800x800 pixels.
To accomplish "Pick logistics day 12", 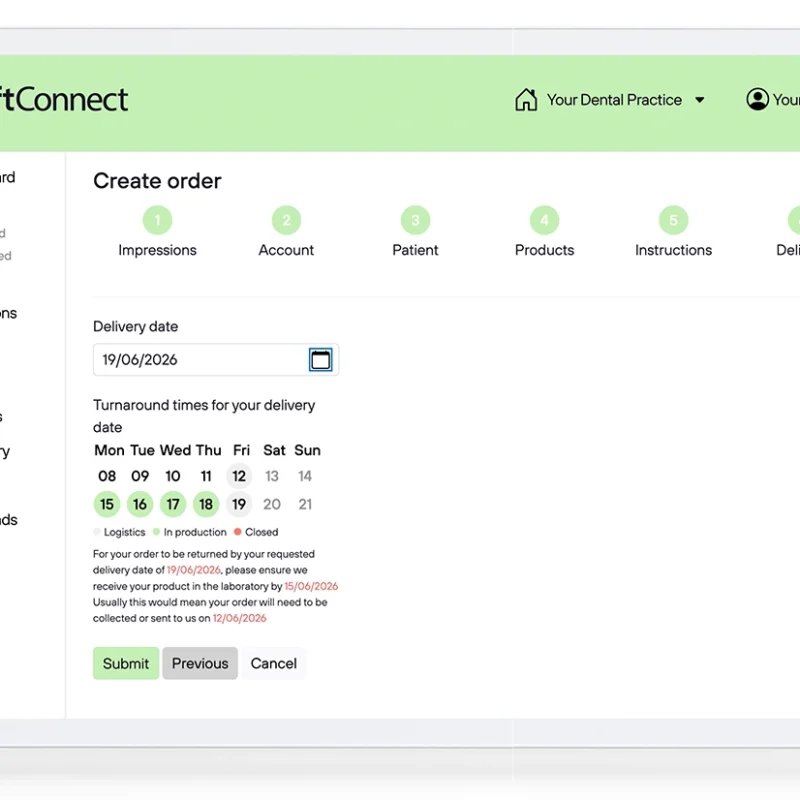I will click(x=239, y=476).
